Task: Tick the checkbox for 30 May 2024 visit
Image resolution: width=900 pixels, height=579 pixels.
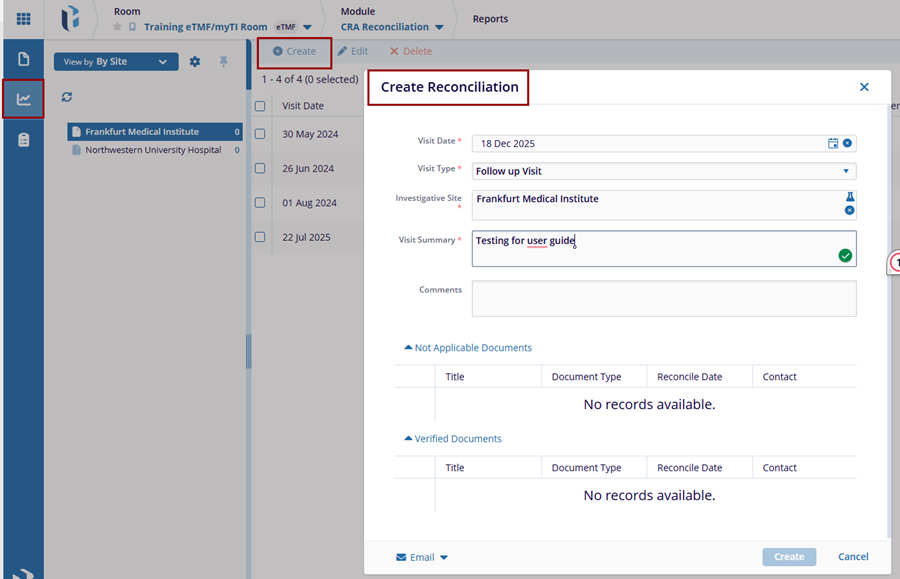Action: point(260,134)
